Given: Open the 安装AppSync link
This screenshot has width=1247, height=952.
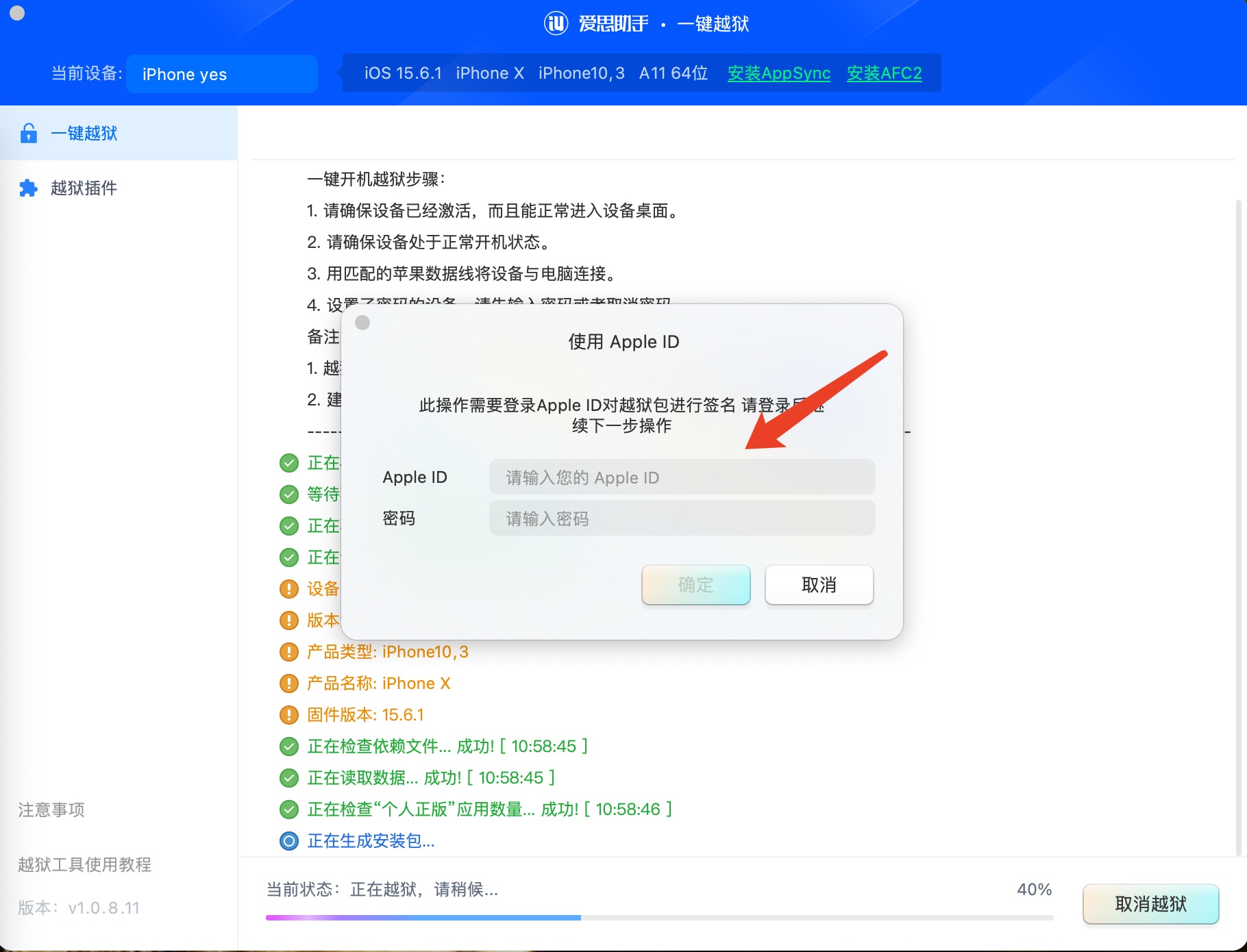Looking at the screenshot, I should coord(778,73).
